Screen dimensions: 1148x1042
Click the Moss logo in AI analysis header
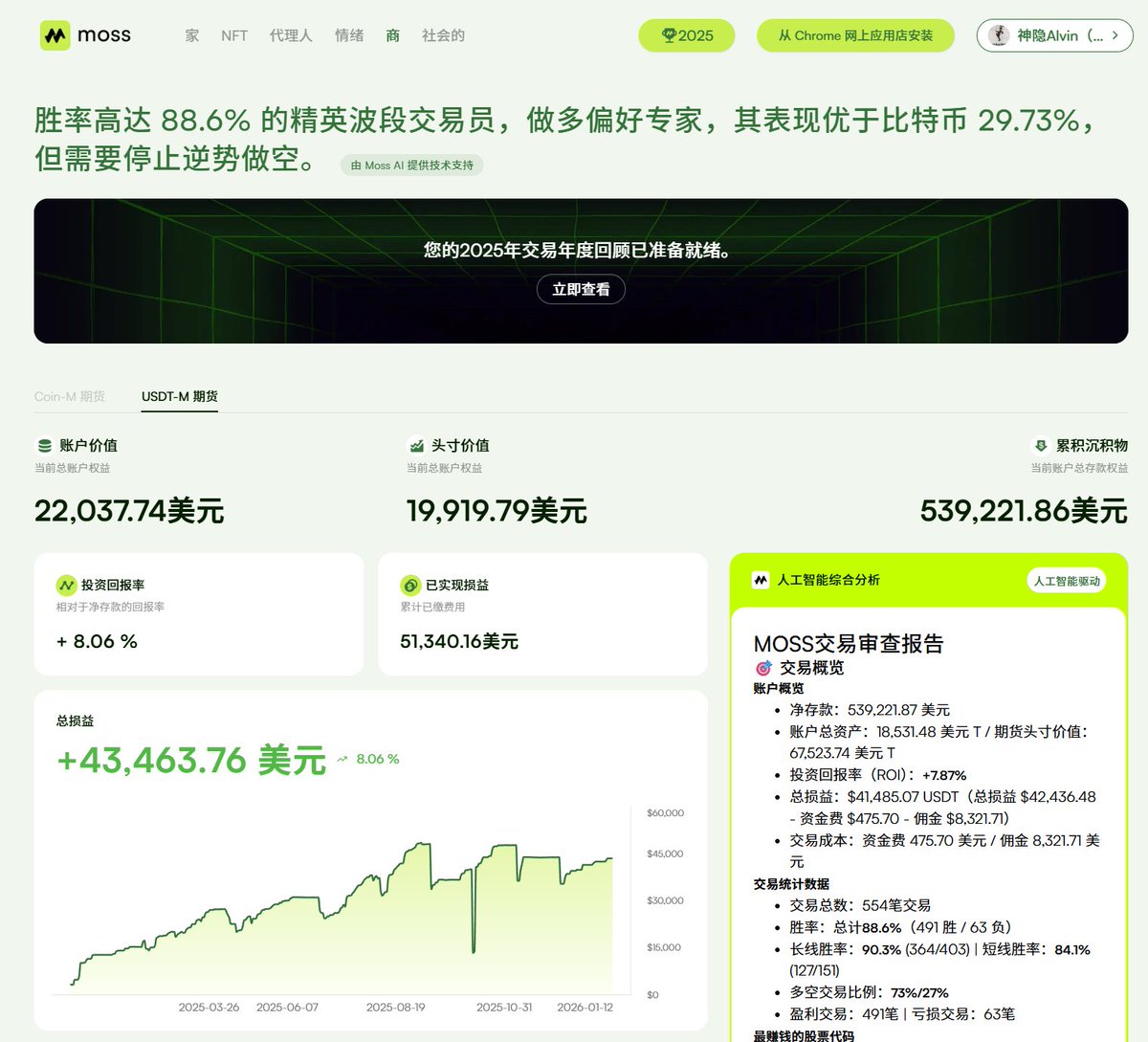tap(761, 580)
